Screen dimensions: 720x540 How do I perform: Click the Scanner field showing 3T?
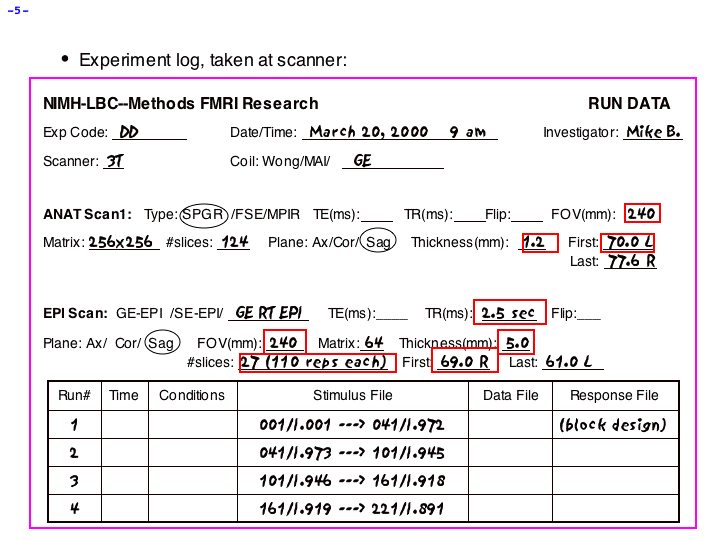coord(115,160)
